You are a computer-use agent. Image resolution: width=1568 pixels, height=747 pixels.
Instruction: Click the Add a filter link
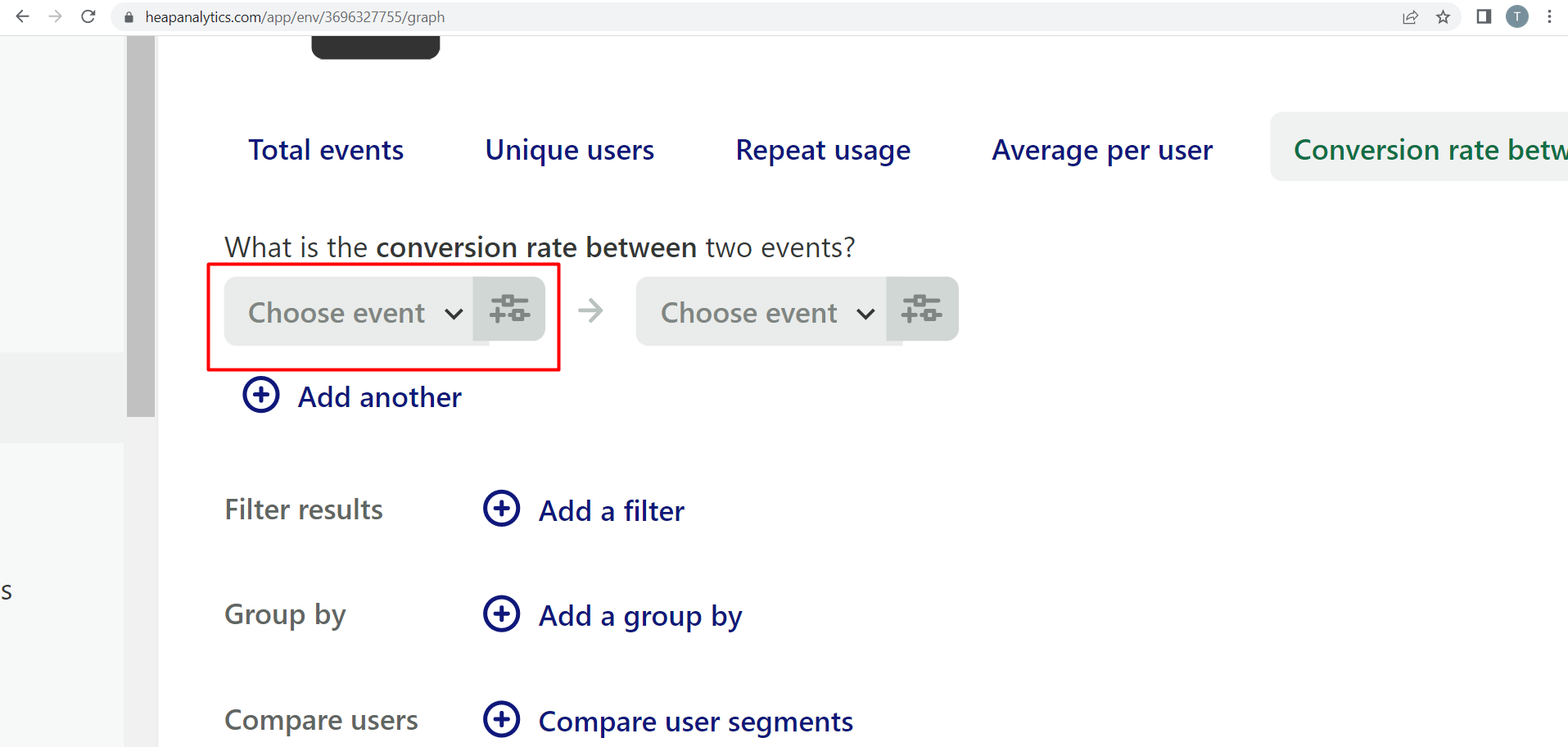612,511
